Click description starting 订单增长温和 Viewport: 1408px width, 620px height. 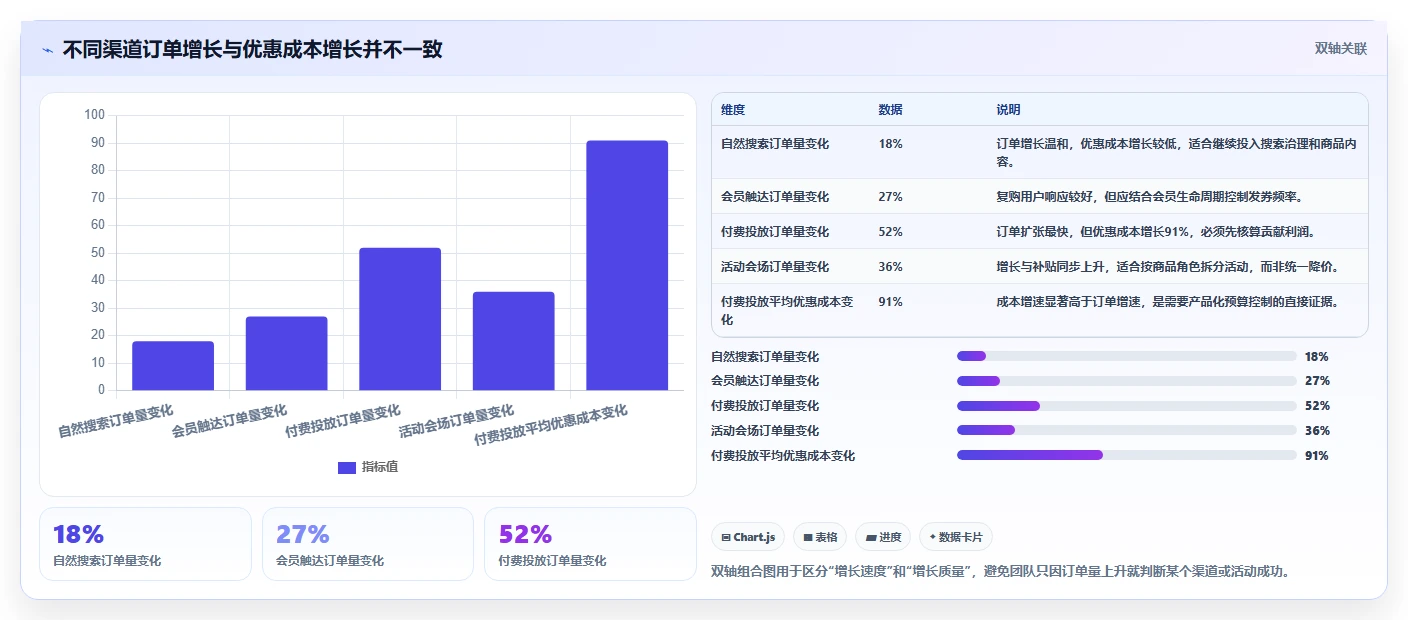[1176, 153]
